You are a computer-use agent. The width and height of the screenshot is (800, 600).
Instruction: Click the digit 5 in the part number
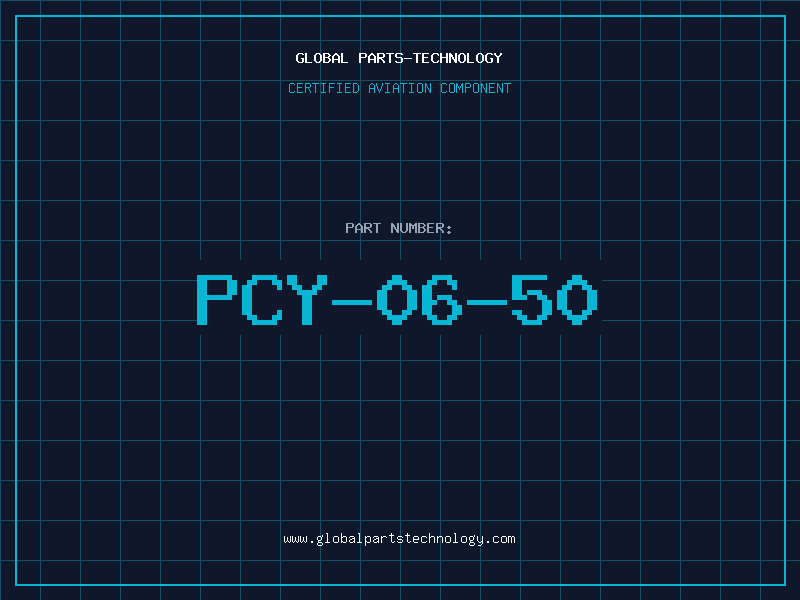click(x=532, y=299)
